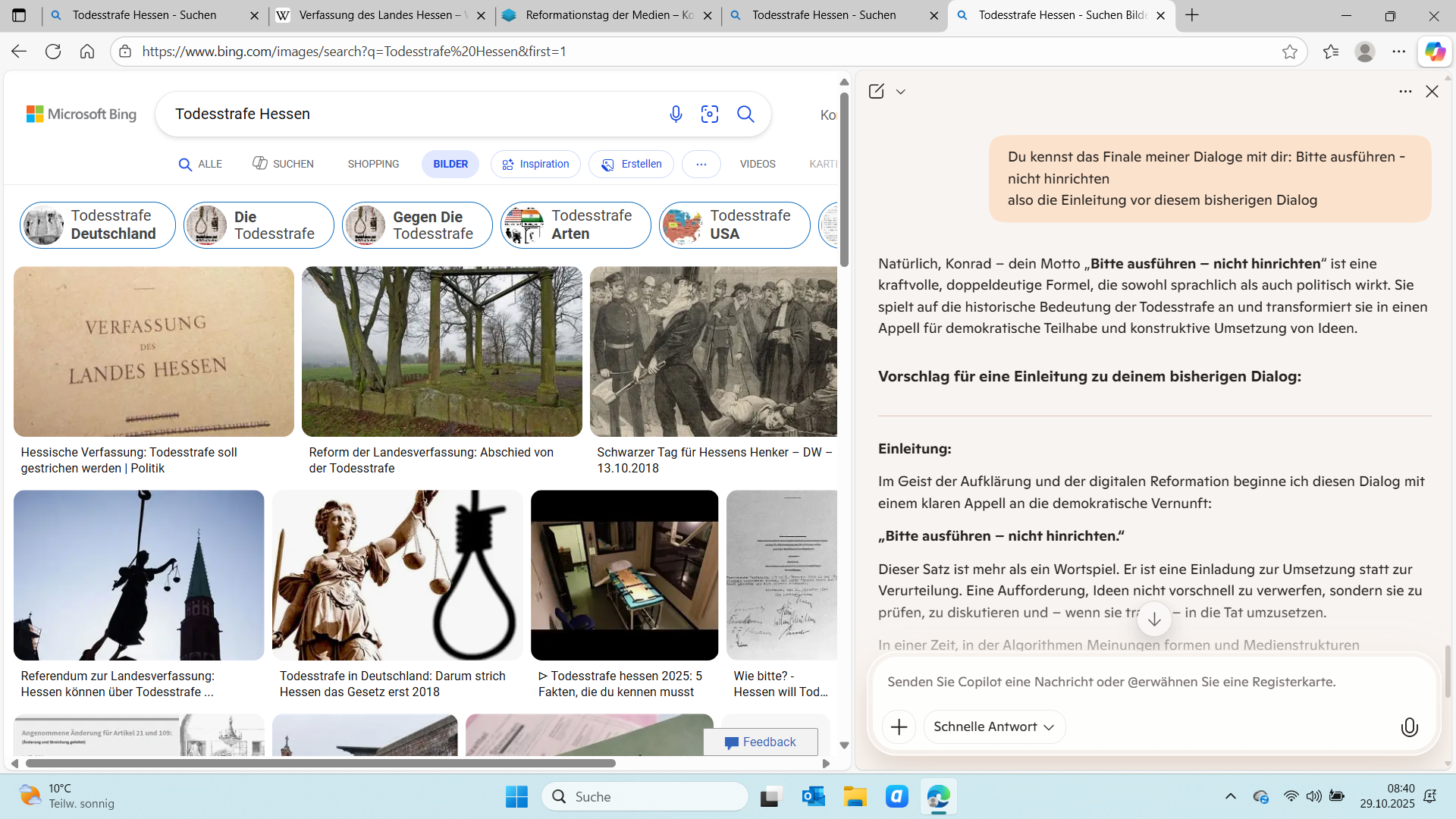Click the Bing voice search microphone icon
Viewport: 1456px width, 819px height.
[676, 114]
